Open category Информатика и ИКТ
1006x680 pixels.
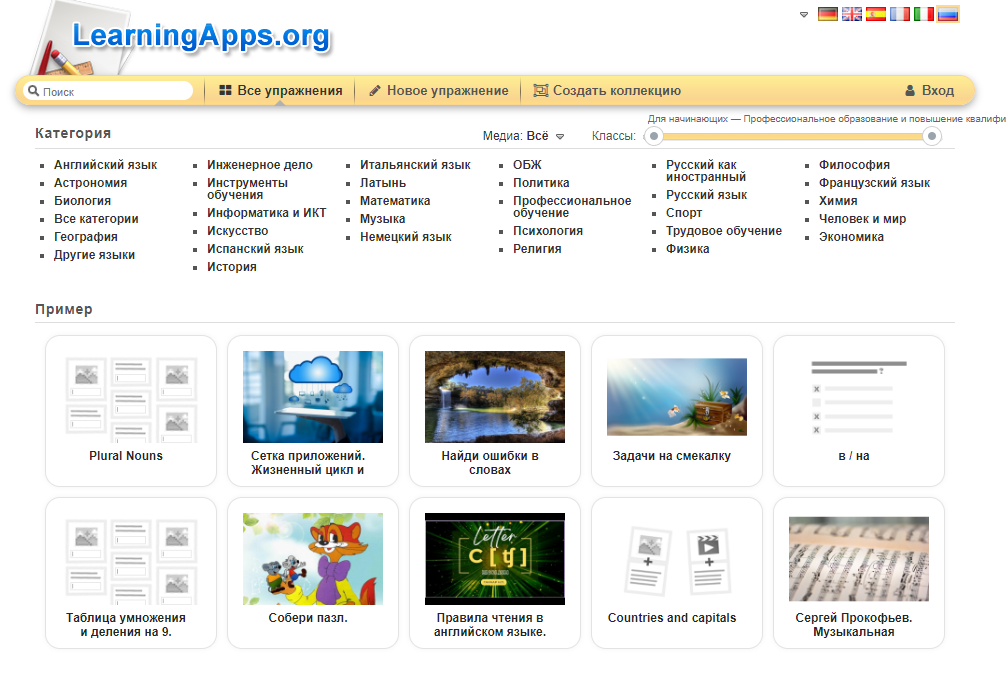click(x=266, y=213)
